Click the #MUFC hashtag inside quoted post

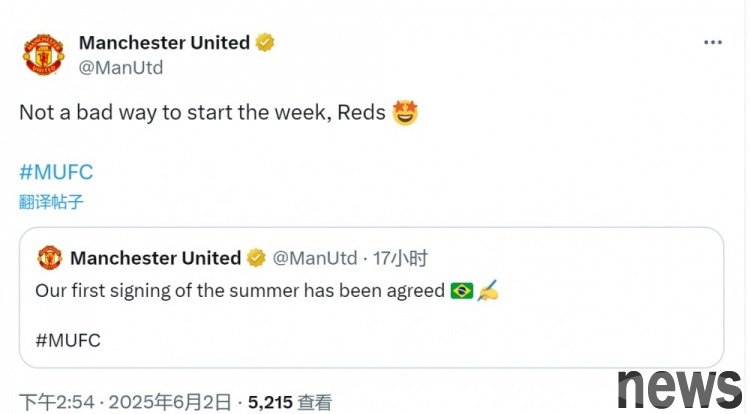[x=68, y=340]
